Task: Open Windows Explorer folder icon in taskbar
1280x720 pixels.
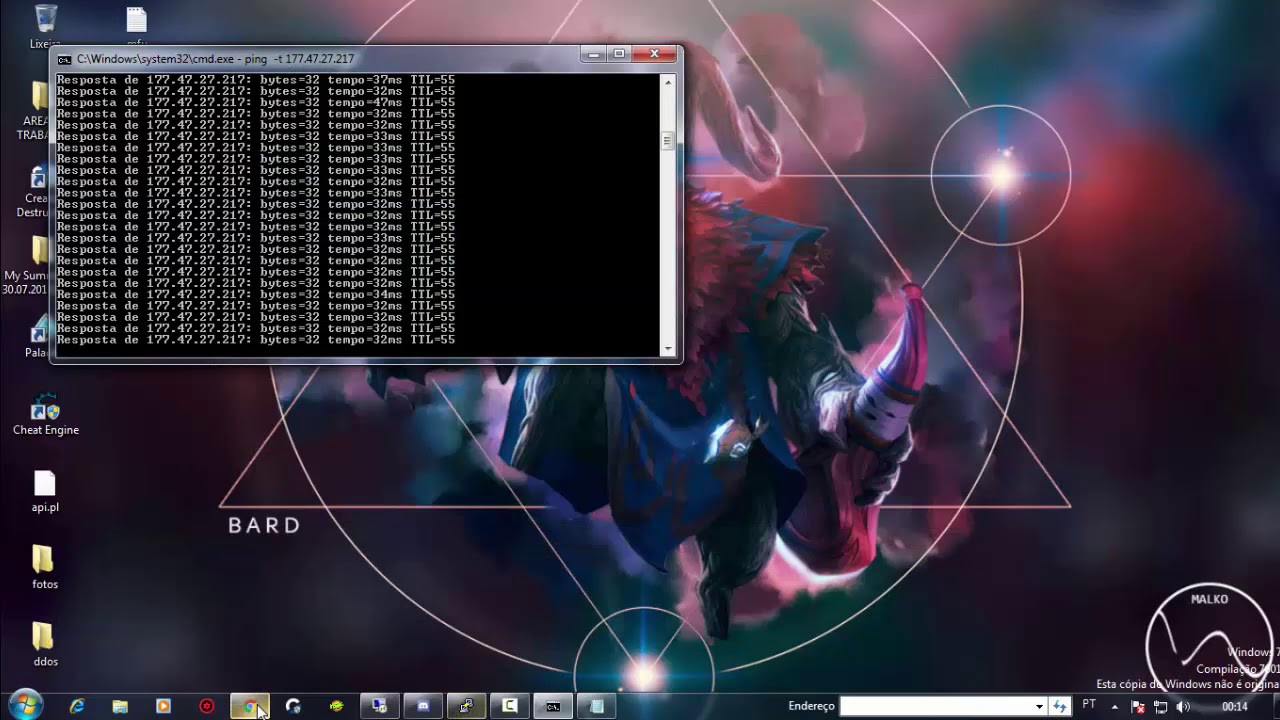Action: (120, 706)
